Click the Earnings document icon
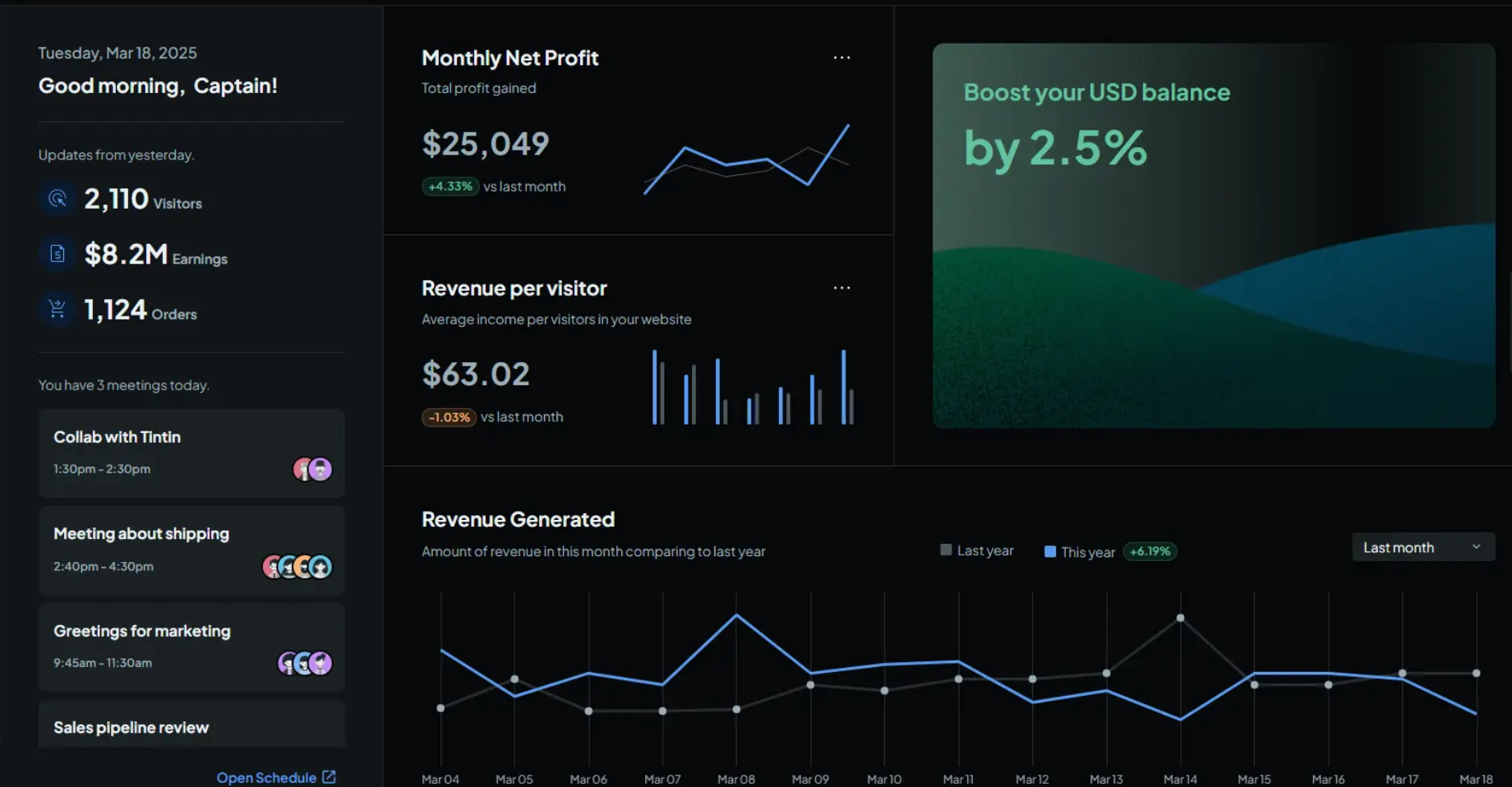 click(57, 253)
